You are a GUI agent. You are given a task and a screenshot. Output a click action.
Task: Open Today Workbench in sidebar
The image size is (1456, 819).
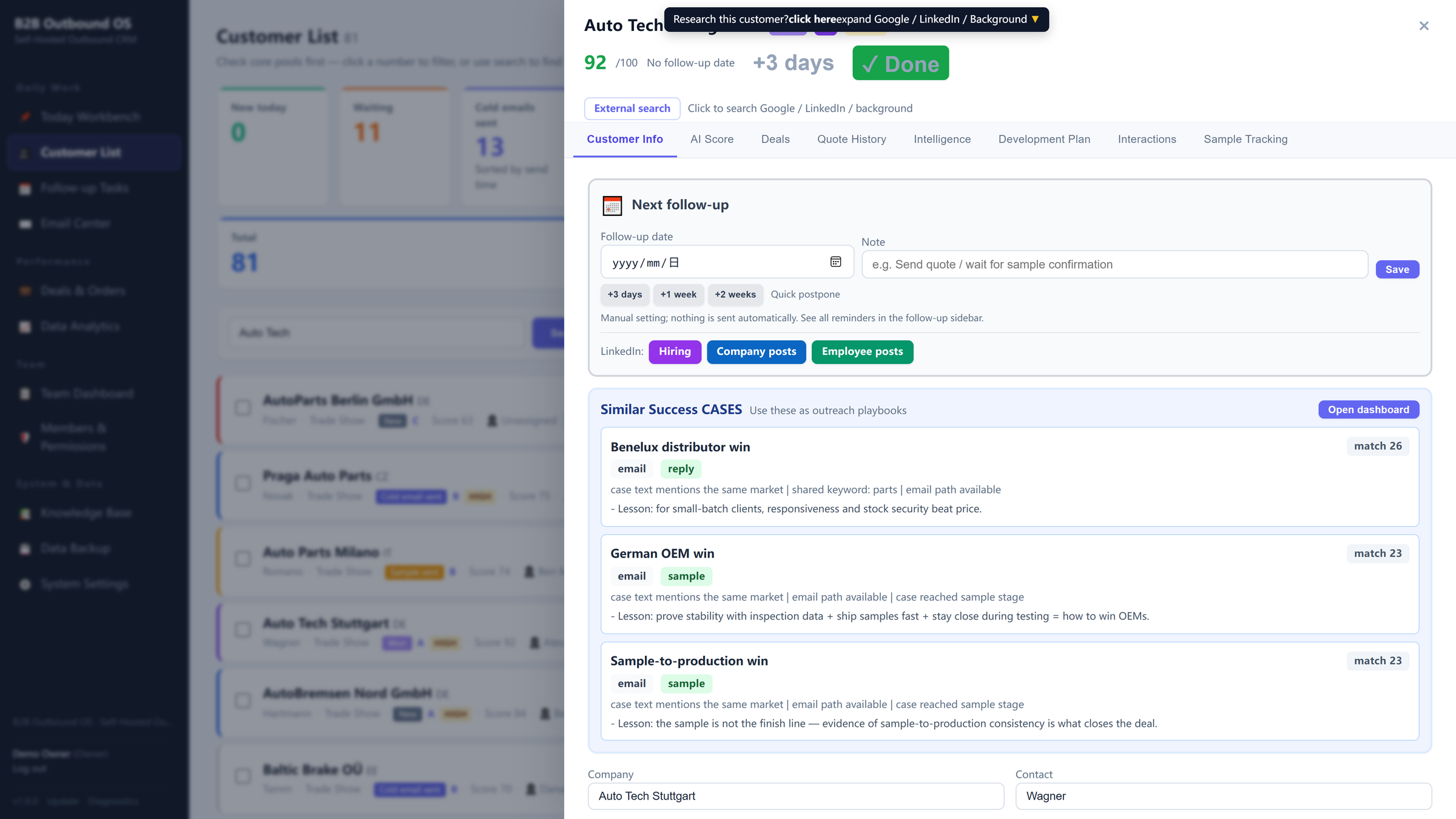(94, 116)
